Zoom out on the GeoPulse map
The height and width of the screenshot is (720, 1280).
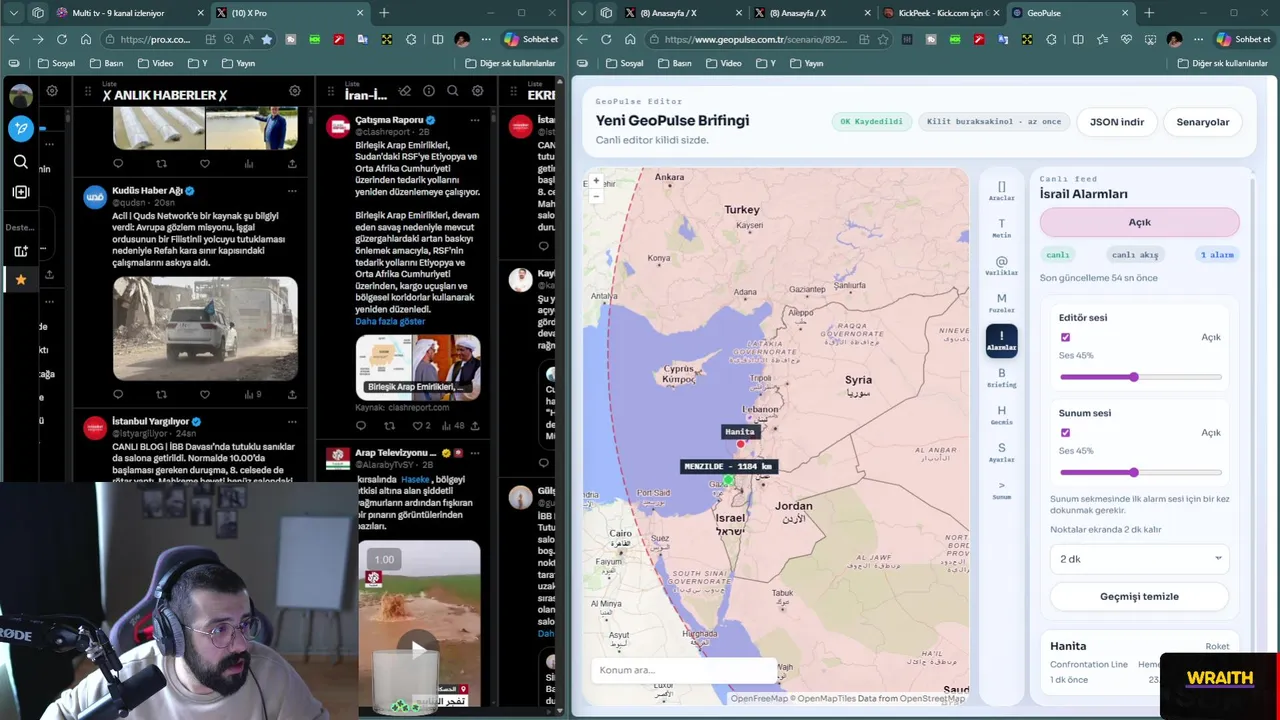click(596, 196)
